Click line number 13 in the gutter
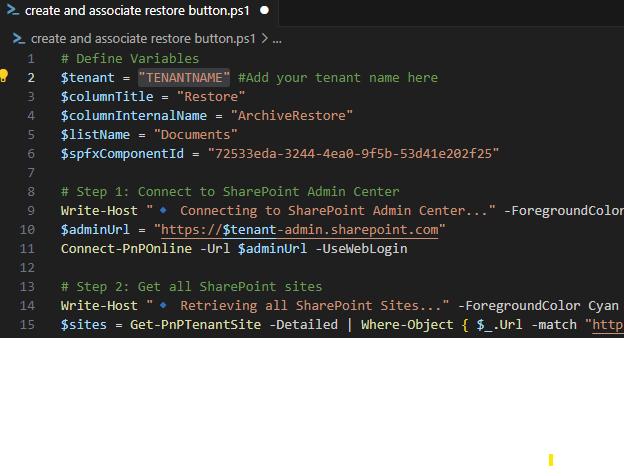 [x=29, y=287]
